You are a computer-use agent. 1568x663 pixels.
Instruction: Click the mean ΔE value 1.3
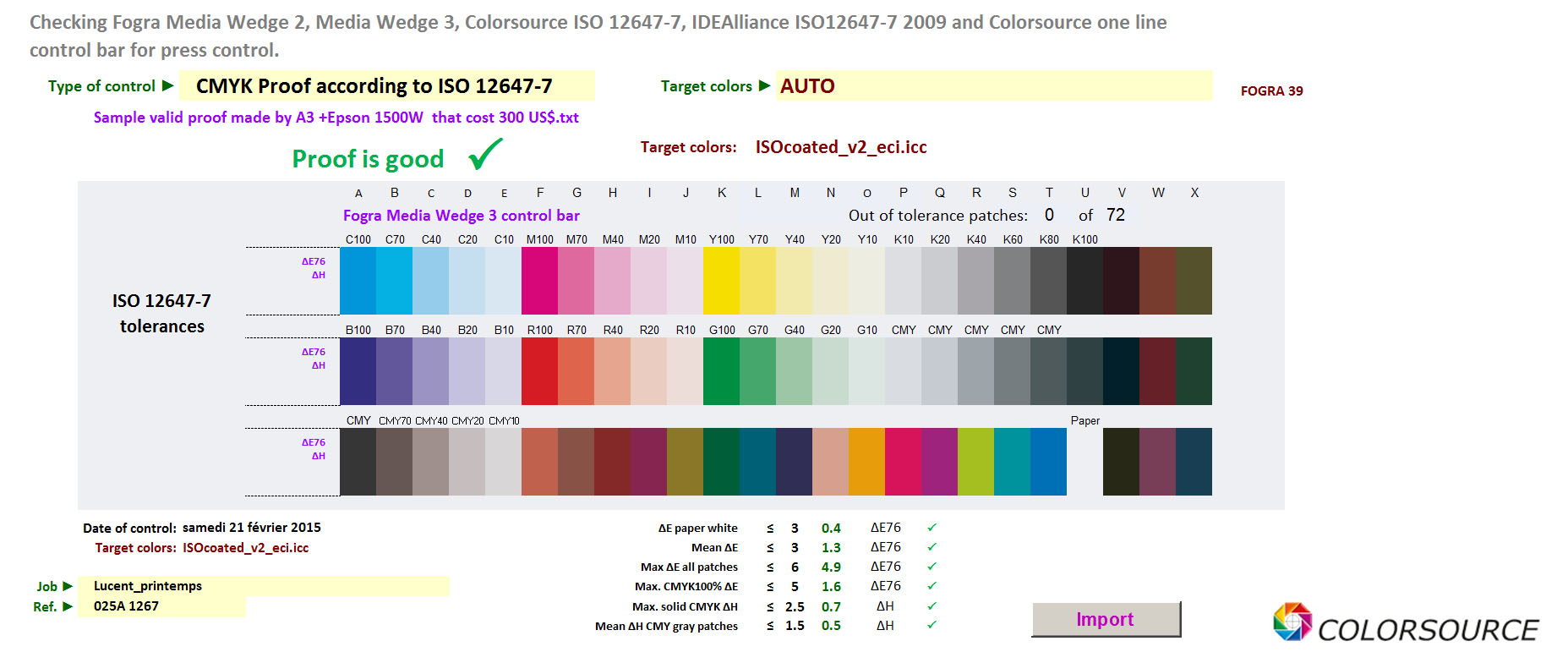coord(831,547)
